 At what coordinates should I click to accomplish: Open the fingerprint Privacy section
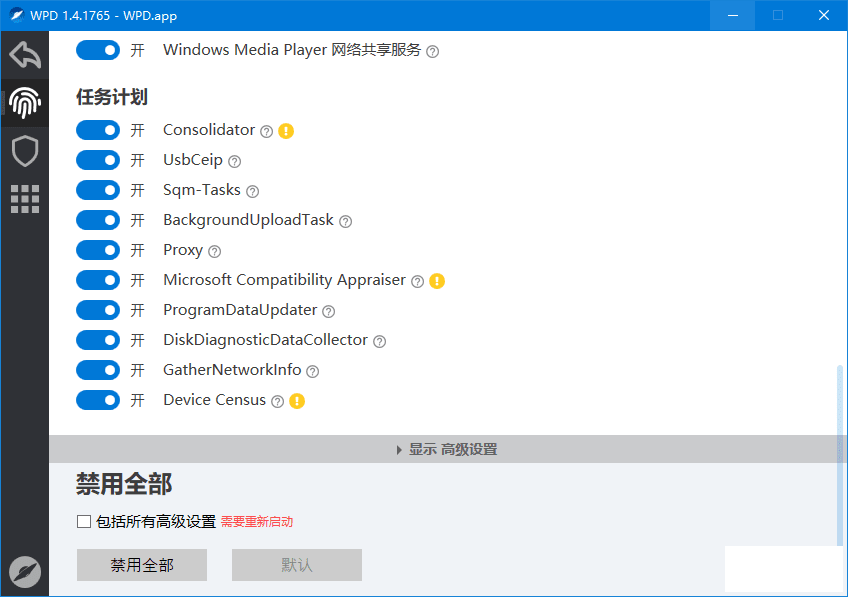pos(25,103)
